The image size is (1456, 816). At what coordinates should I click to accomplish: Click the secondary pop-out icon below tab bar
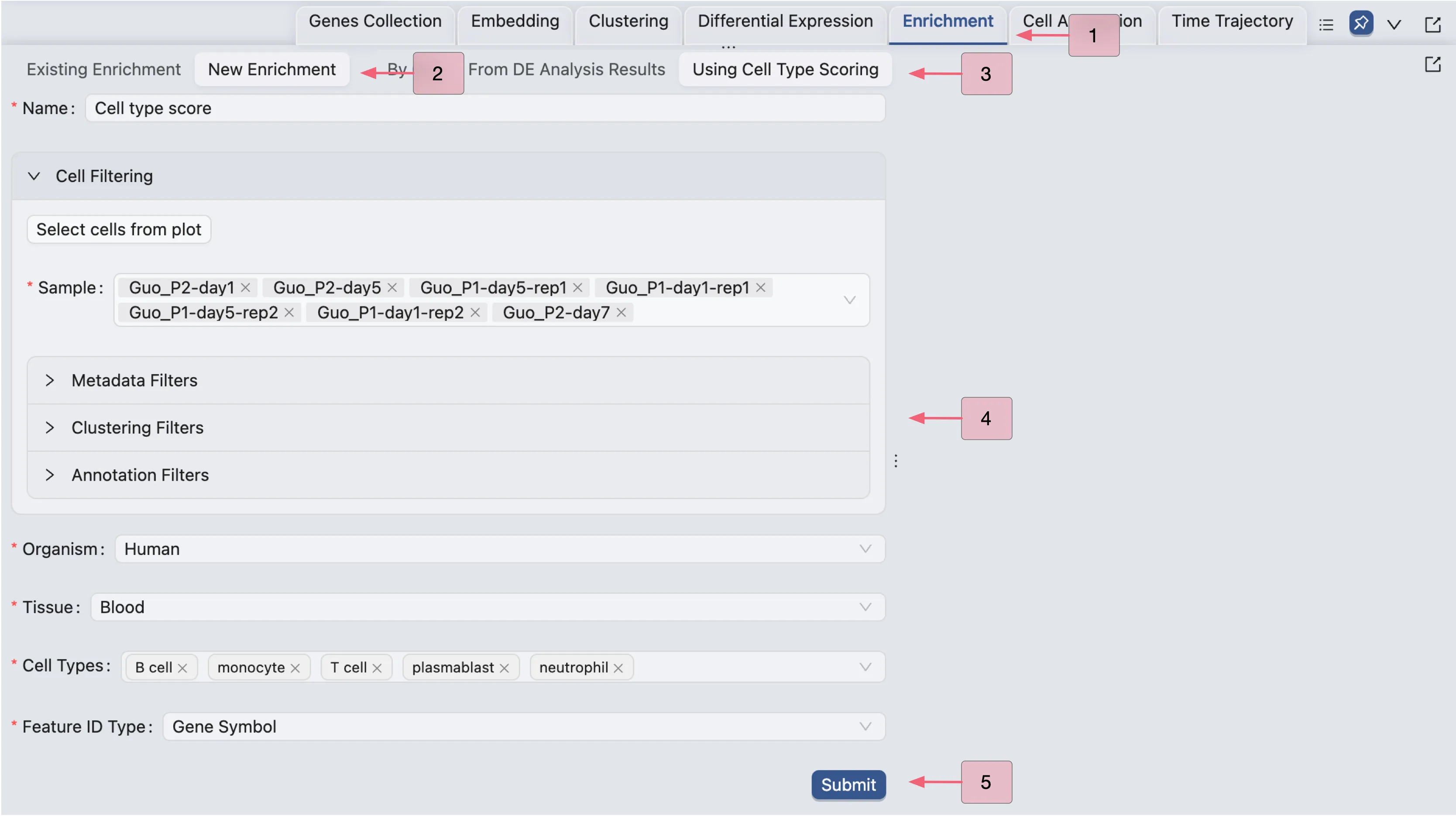tap(1432, 65)
